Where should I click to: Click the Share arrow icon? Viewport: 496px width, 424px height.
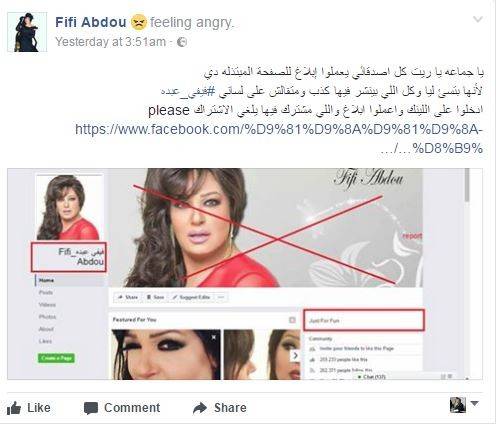200,408
